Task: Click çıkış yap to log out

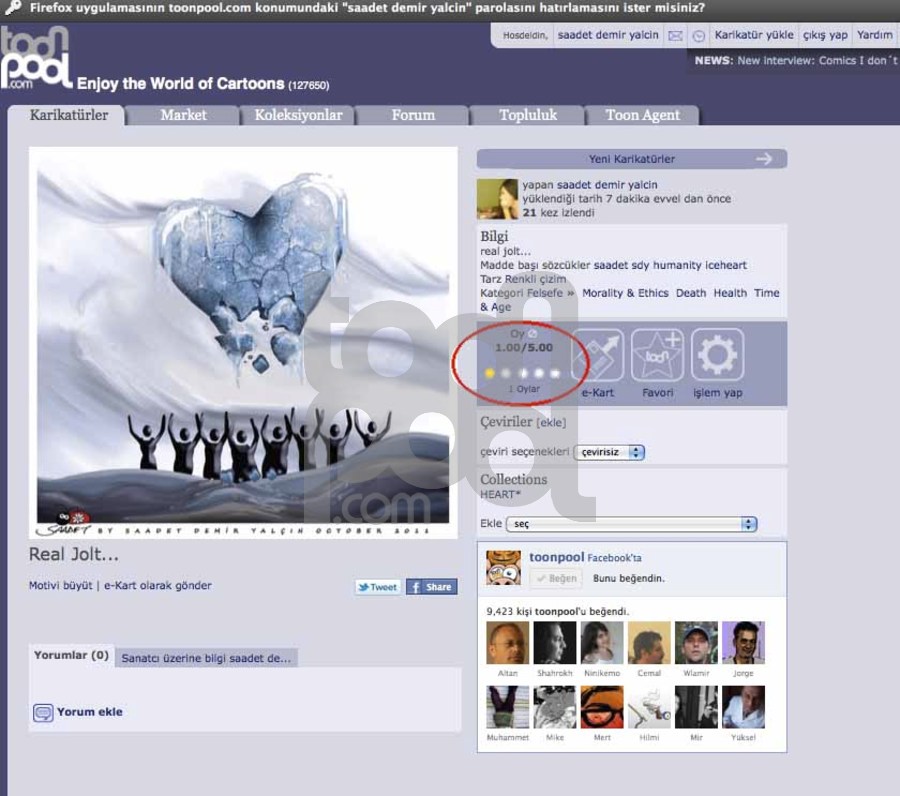Action: click(825, 35)
